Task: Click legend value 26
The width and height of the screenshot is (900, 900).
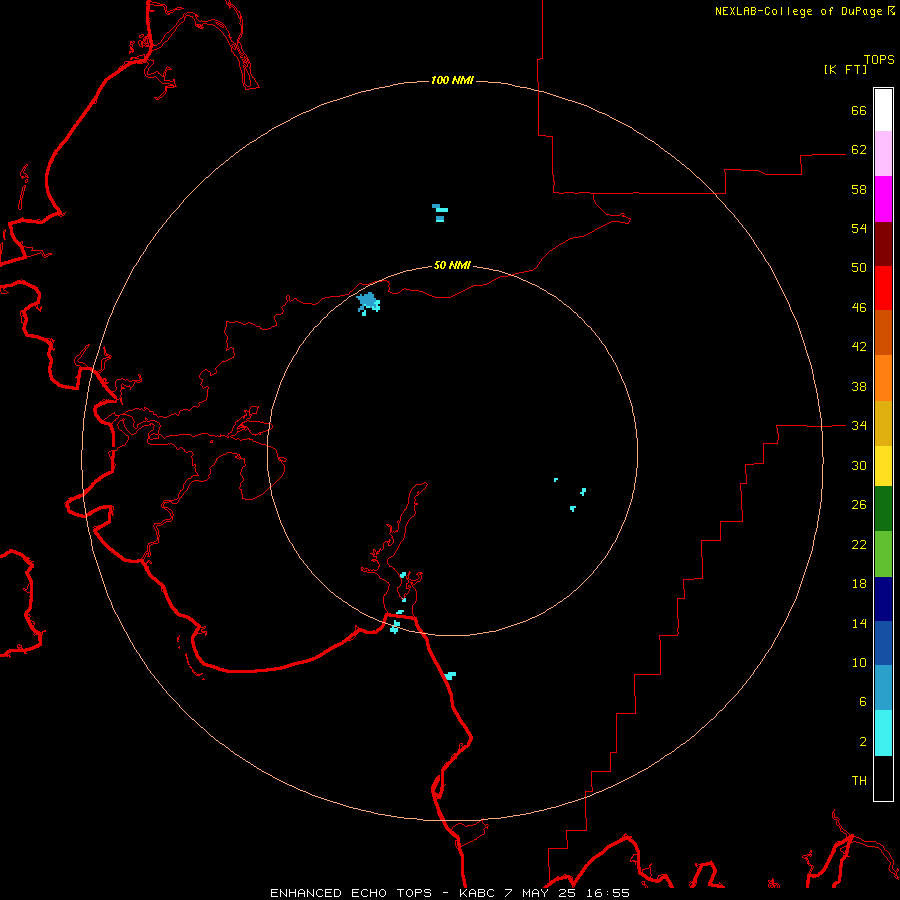Action: pos(859,505)
